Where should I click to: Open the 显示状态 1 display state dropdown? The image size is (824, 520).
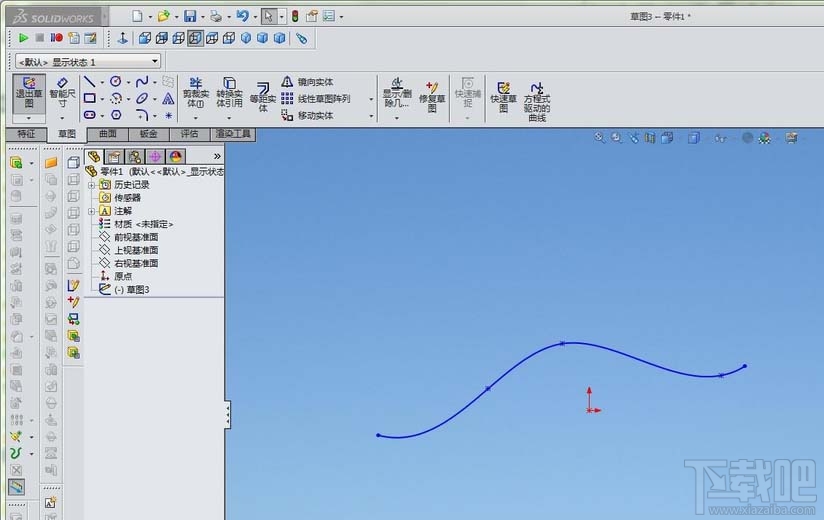154,61
